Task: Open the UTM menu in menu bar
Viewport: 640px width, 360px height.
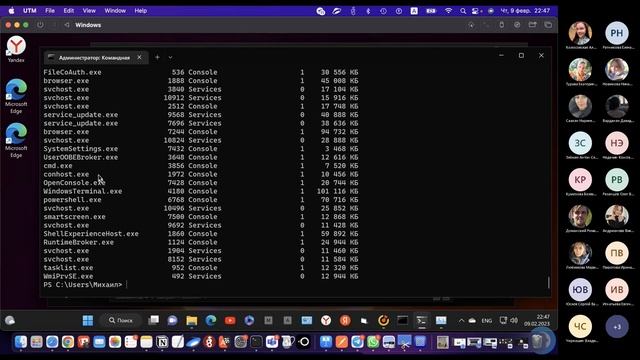Action: tap(29, 11)
